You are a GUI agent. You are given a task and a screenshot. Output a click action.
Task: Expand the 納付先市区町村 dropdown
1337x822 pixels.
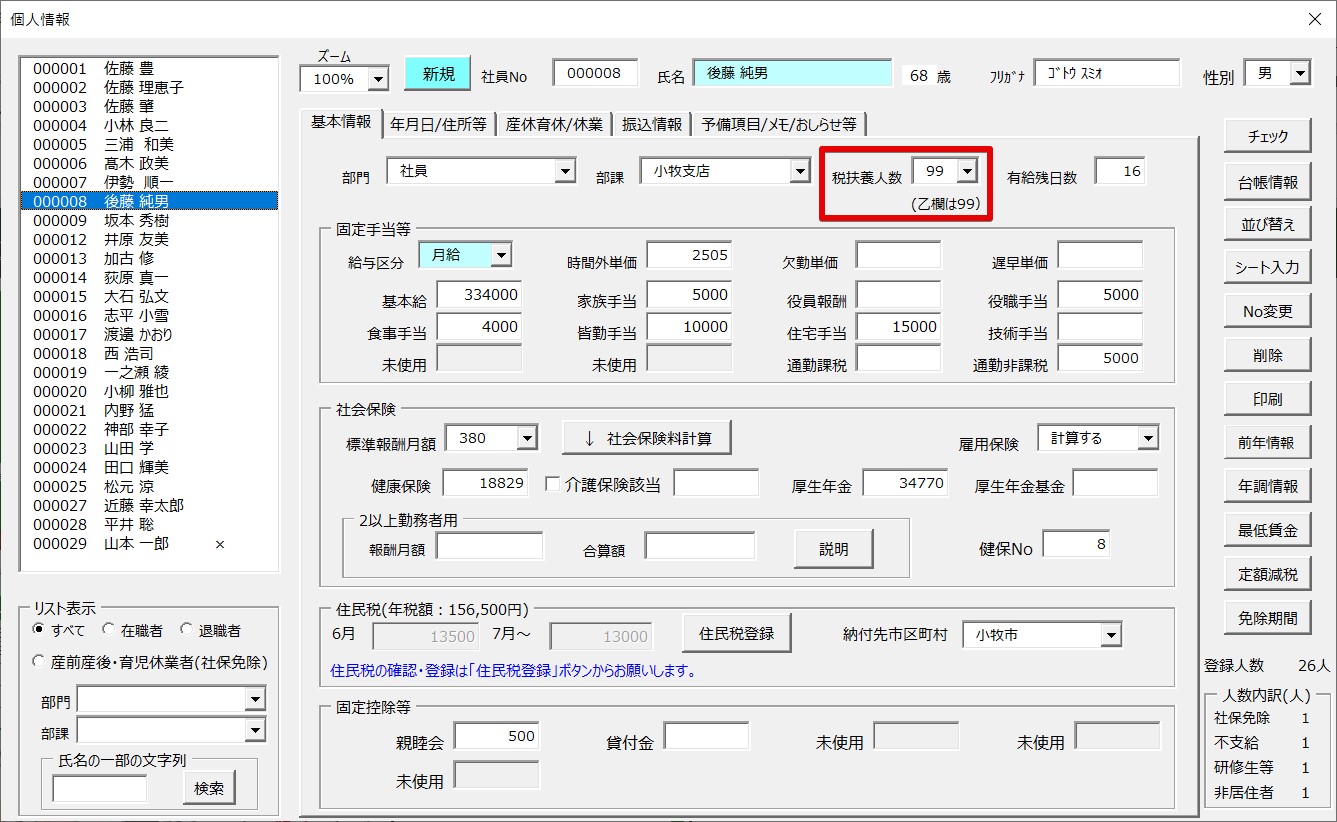click(1111, 635)
